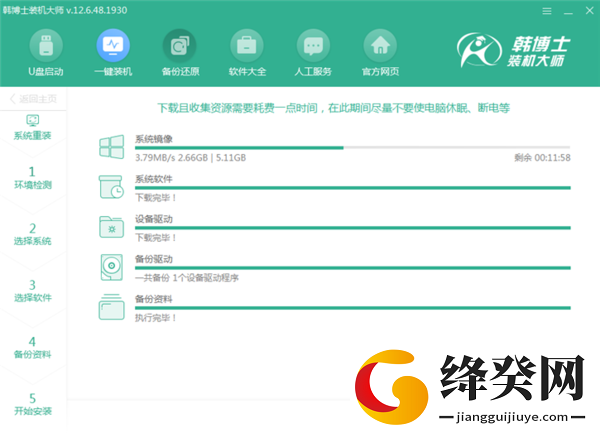Click the 设备驱动 label text
Image resolution: width=600 pixels, height=433 pixels.
(154, 219)
